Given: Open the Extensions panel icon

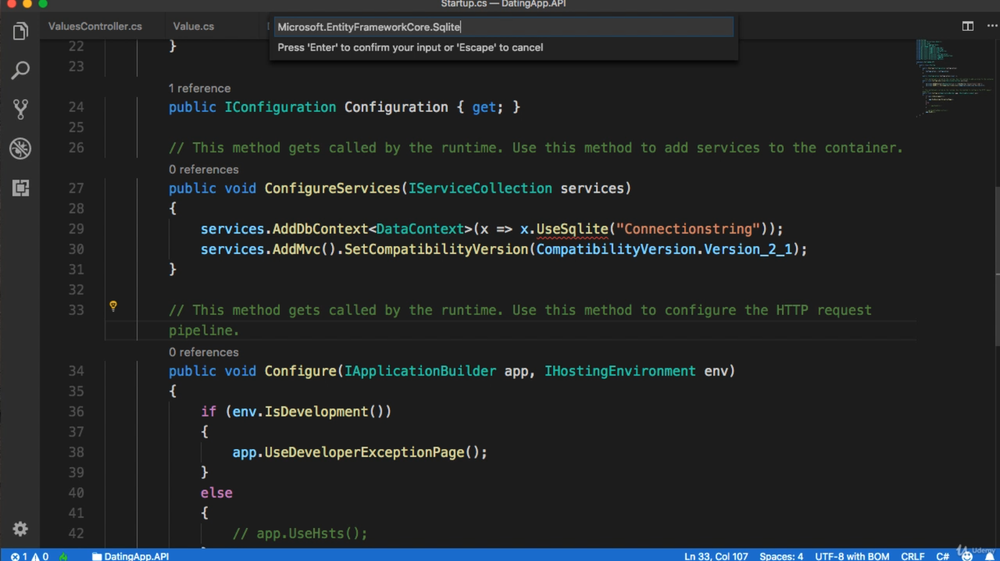Looking at the screenshot, I should (20, 188).
